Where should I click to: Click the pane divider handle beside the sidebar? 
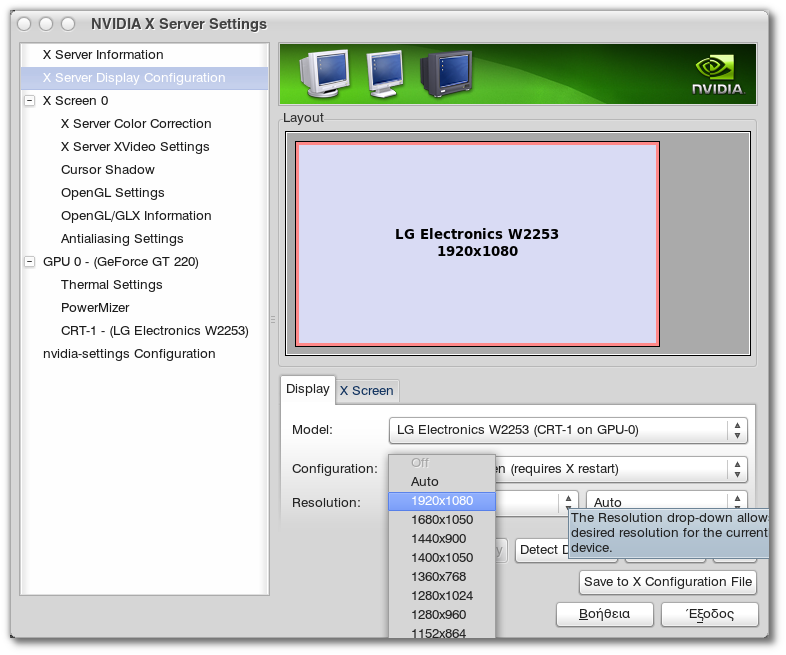[273, 319]
